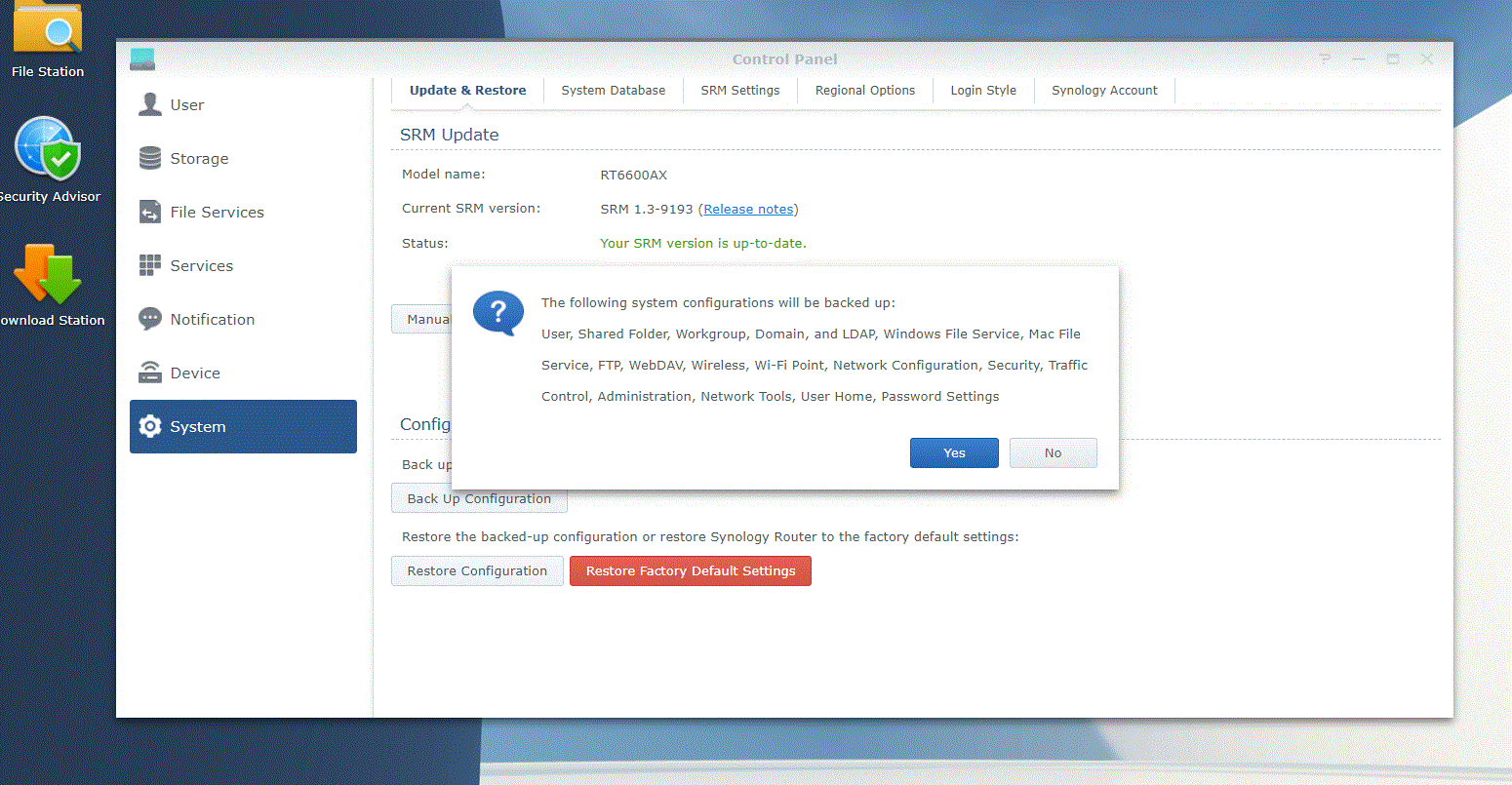
Task: Confirm the backup with Yes
Action: [x=954, y=453]
